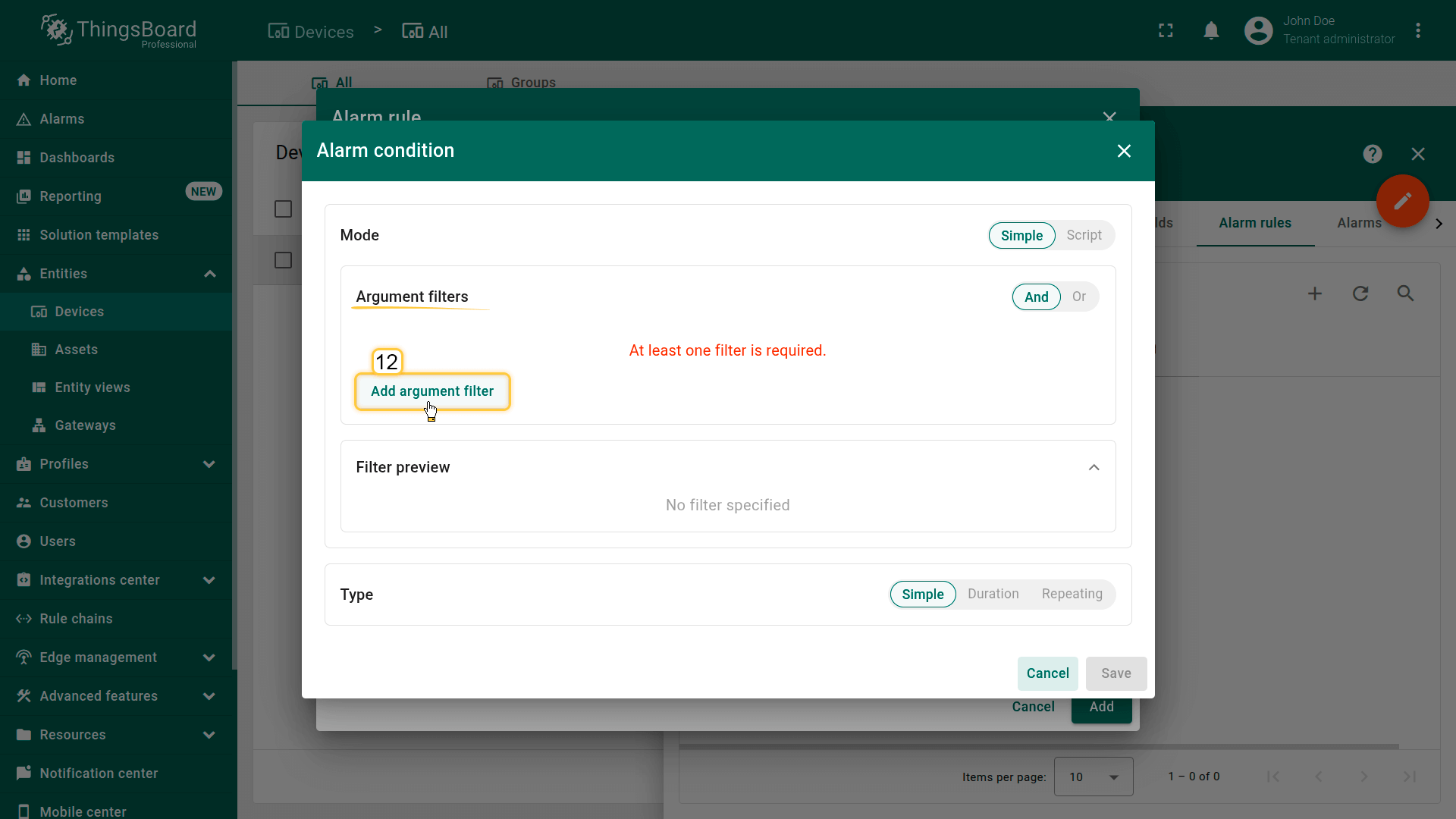The image size is (1456, 819).
Task: Click Add argument filter button
Action: coord(432,391)
